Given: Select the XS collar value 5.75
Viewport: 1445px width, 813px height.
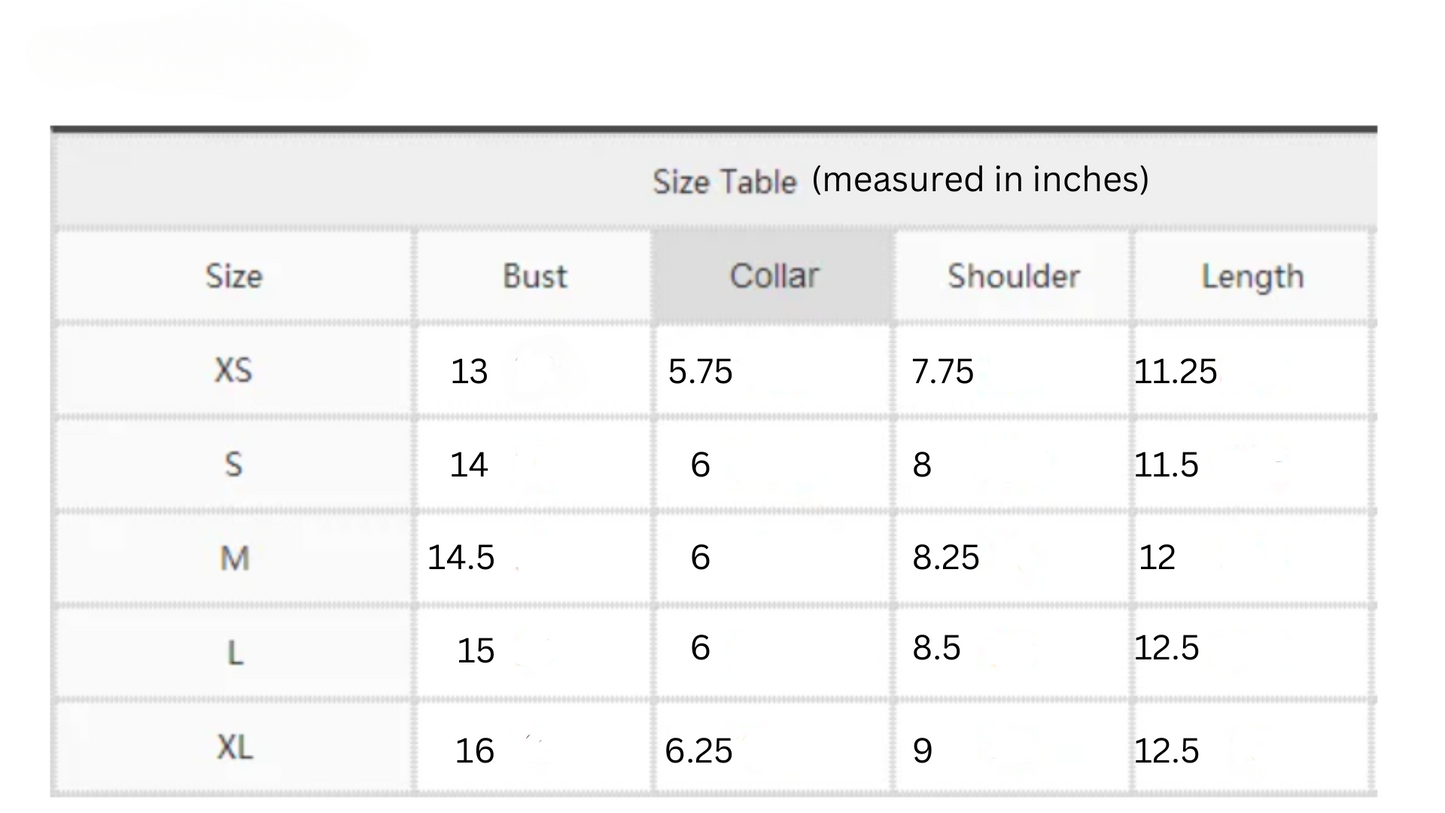Looking at the screenshot, I should 700,372.
